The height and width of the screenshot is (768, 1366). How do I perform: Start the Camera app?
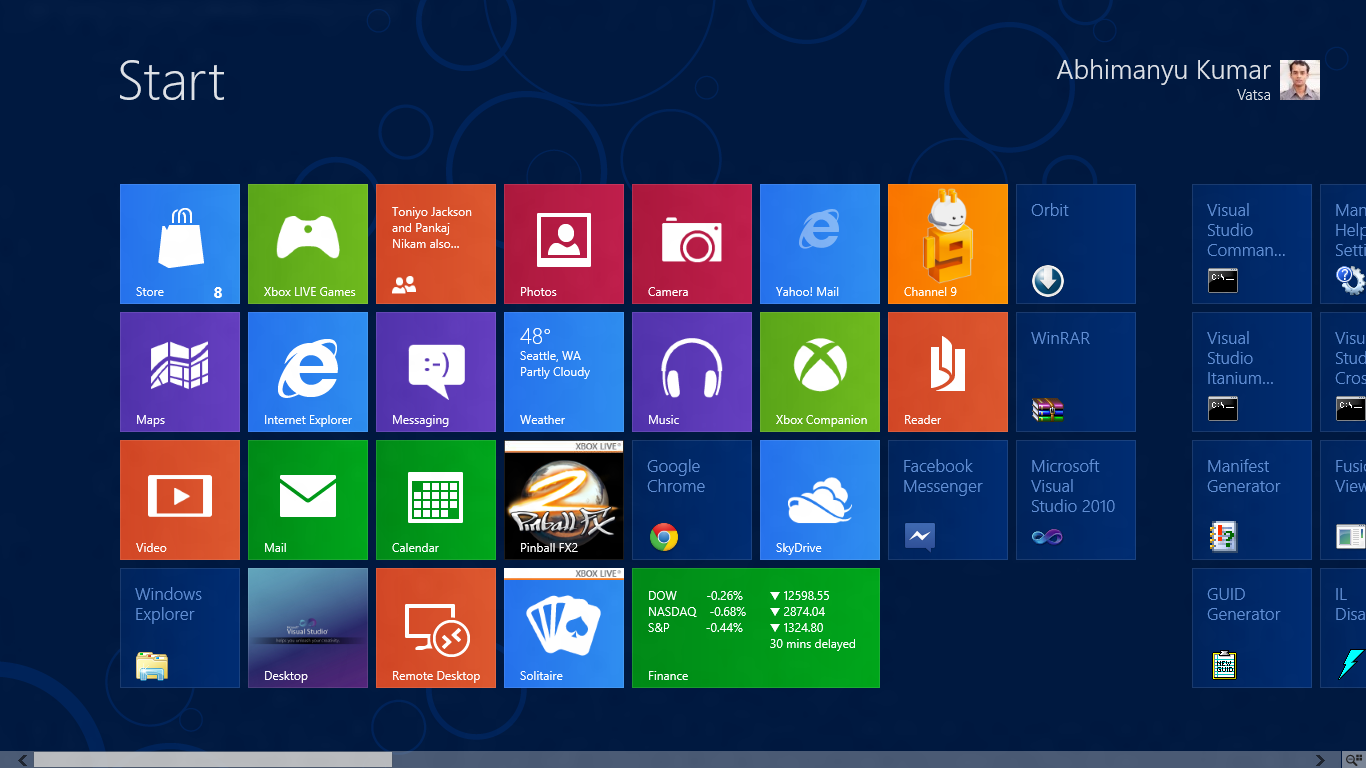[692, 244]
